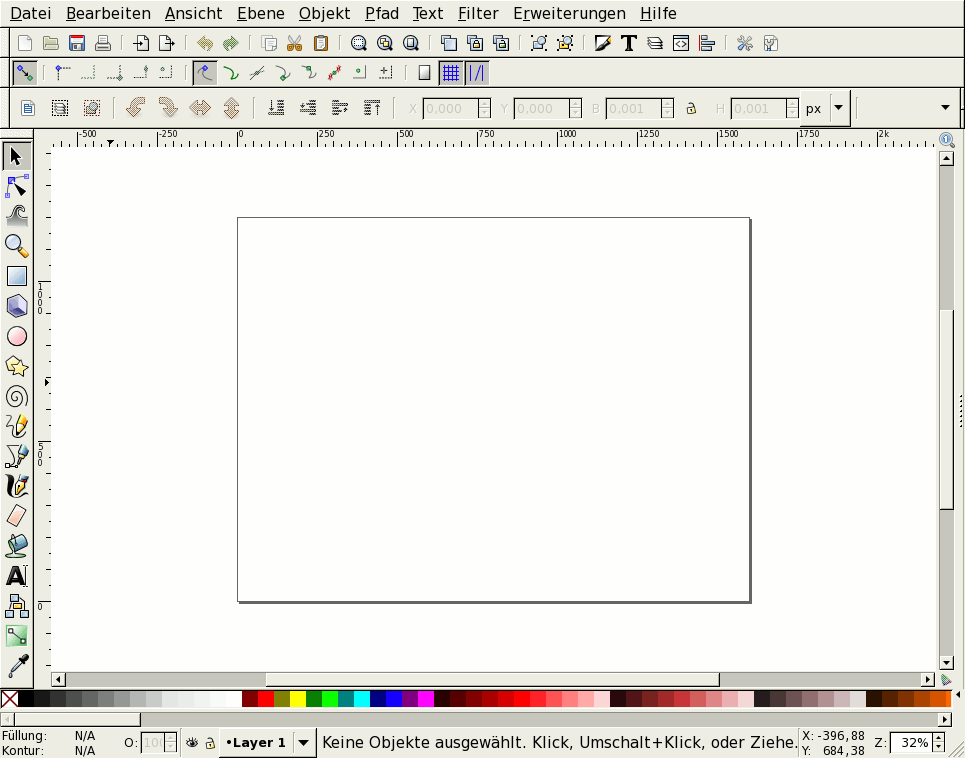Click the Save document icon
This screenshot has height=758, width=965.
click(76, 43)
